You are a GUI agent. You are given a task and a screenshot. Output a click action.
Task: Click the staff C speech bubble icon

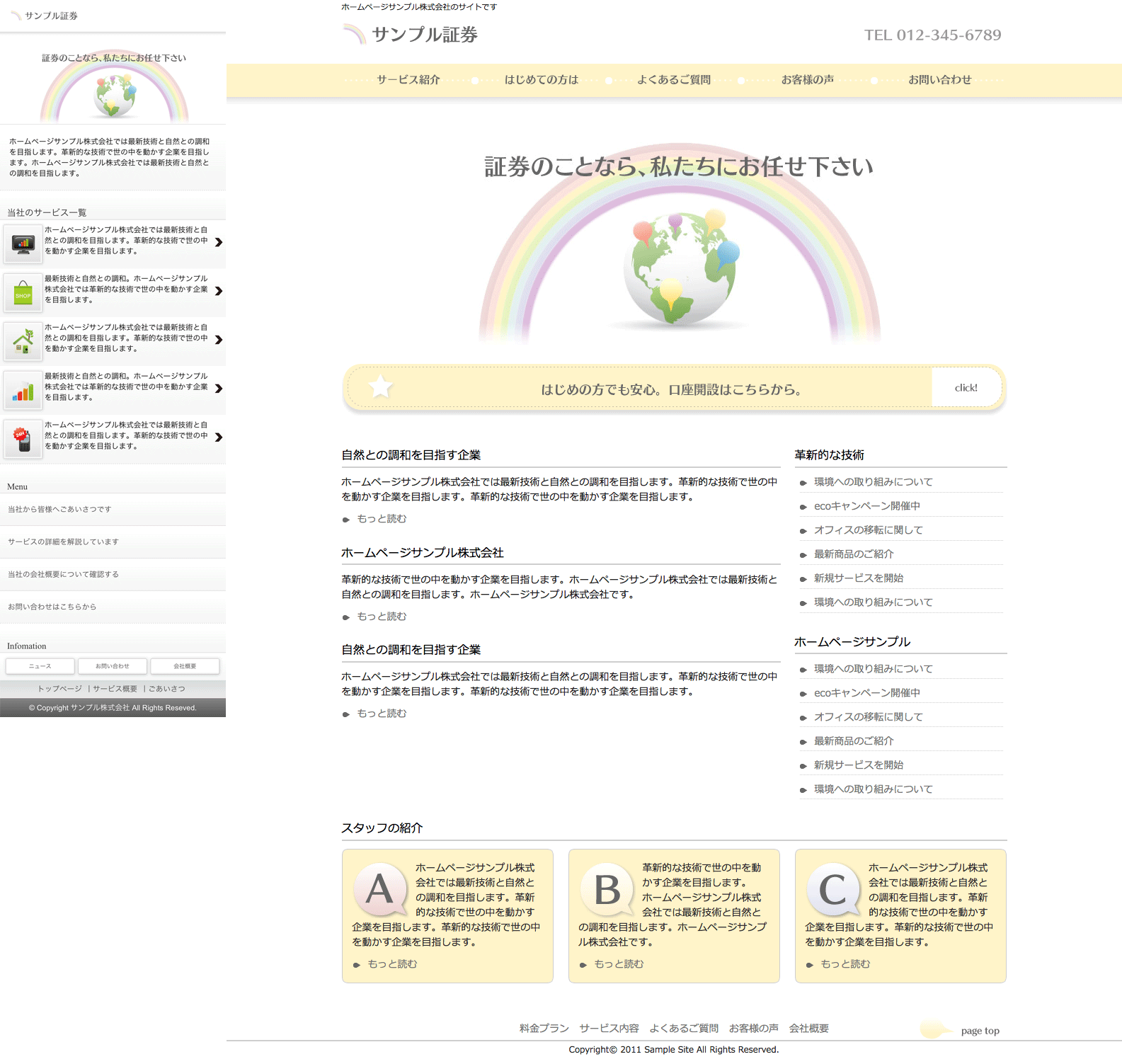(833, 889)
